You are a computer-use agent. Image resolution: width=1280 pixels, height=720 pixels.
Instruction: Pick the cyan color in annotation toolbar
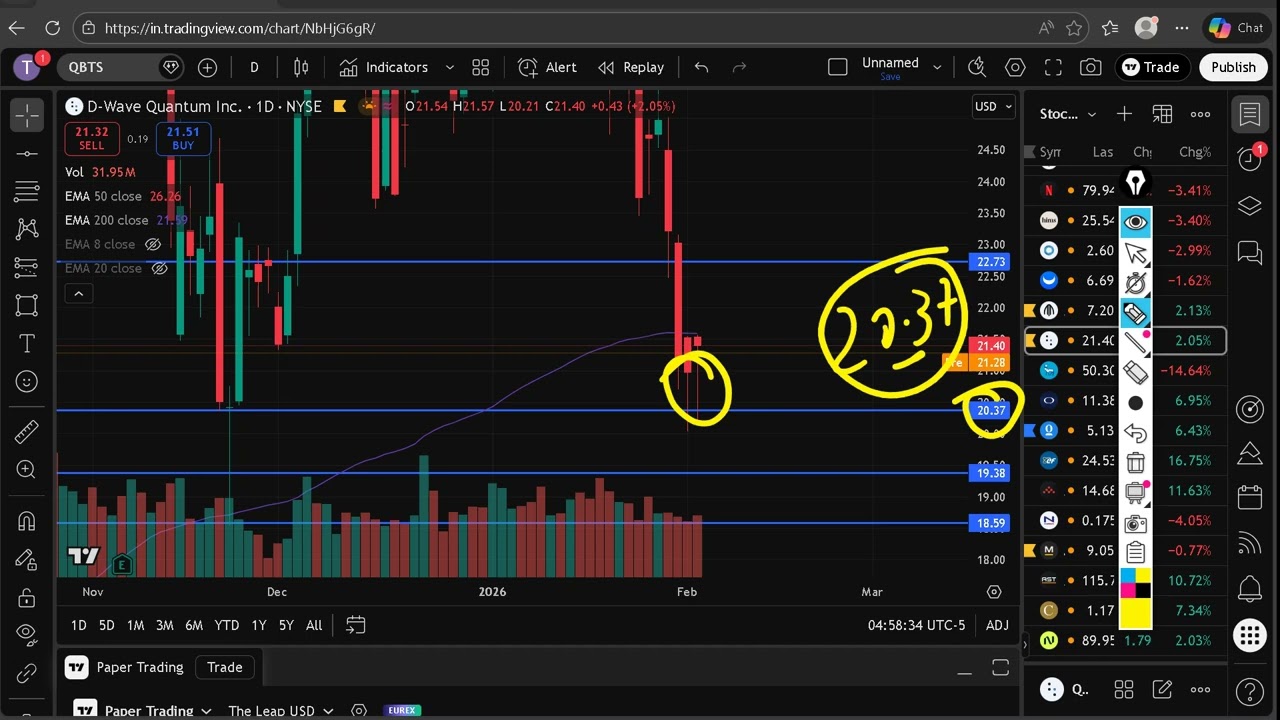(1127, 576)
